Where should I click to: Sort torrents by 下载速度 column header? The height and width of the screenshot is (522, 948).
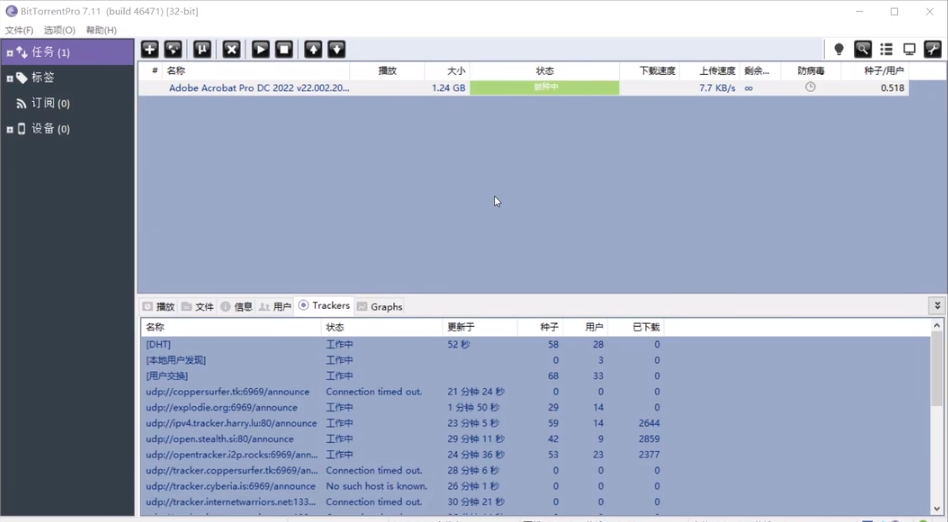(x=650, y=71)
